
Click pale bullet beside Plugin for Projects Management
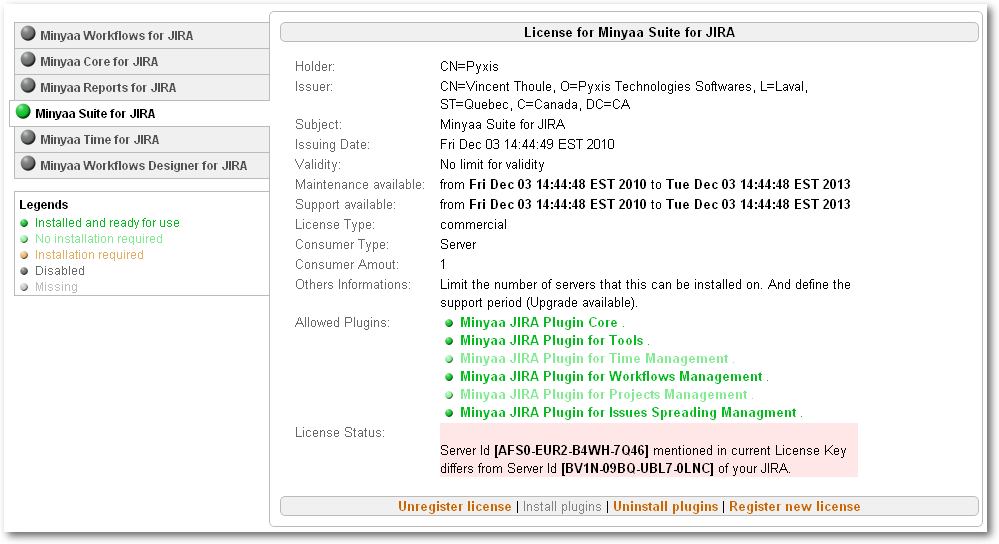[449, 395]
